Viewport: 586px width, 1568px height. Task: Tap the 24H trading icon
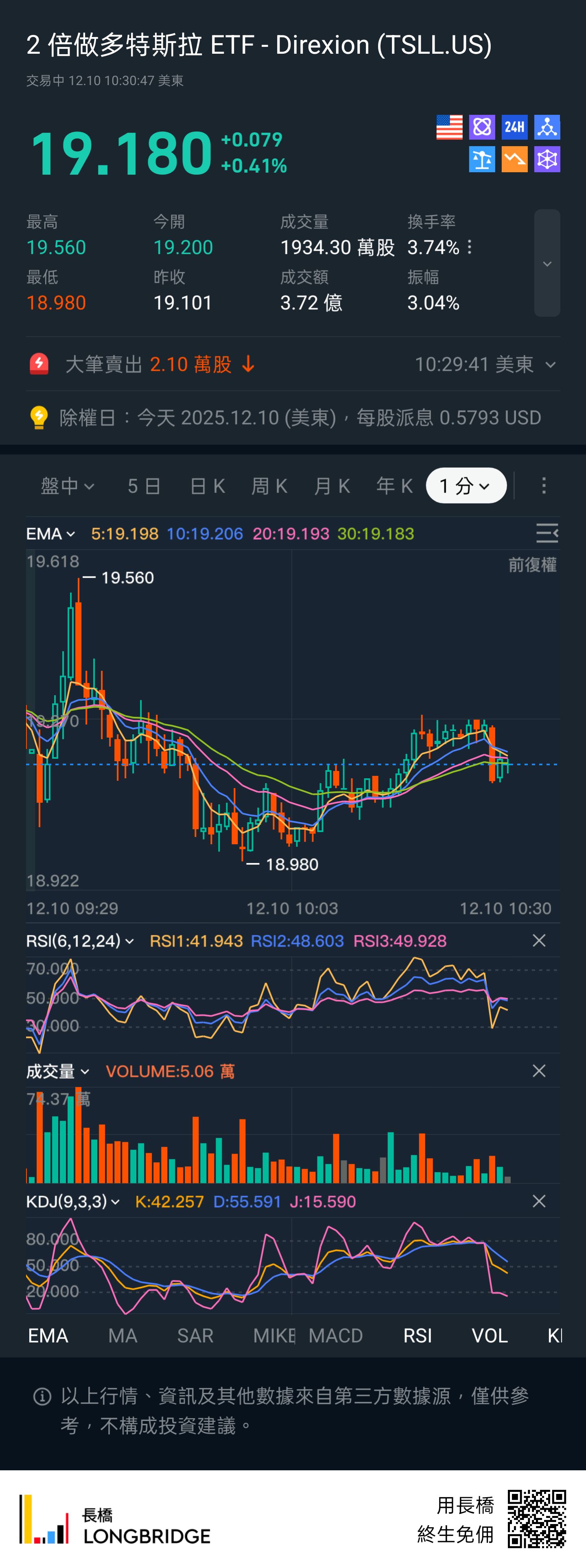514,127
